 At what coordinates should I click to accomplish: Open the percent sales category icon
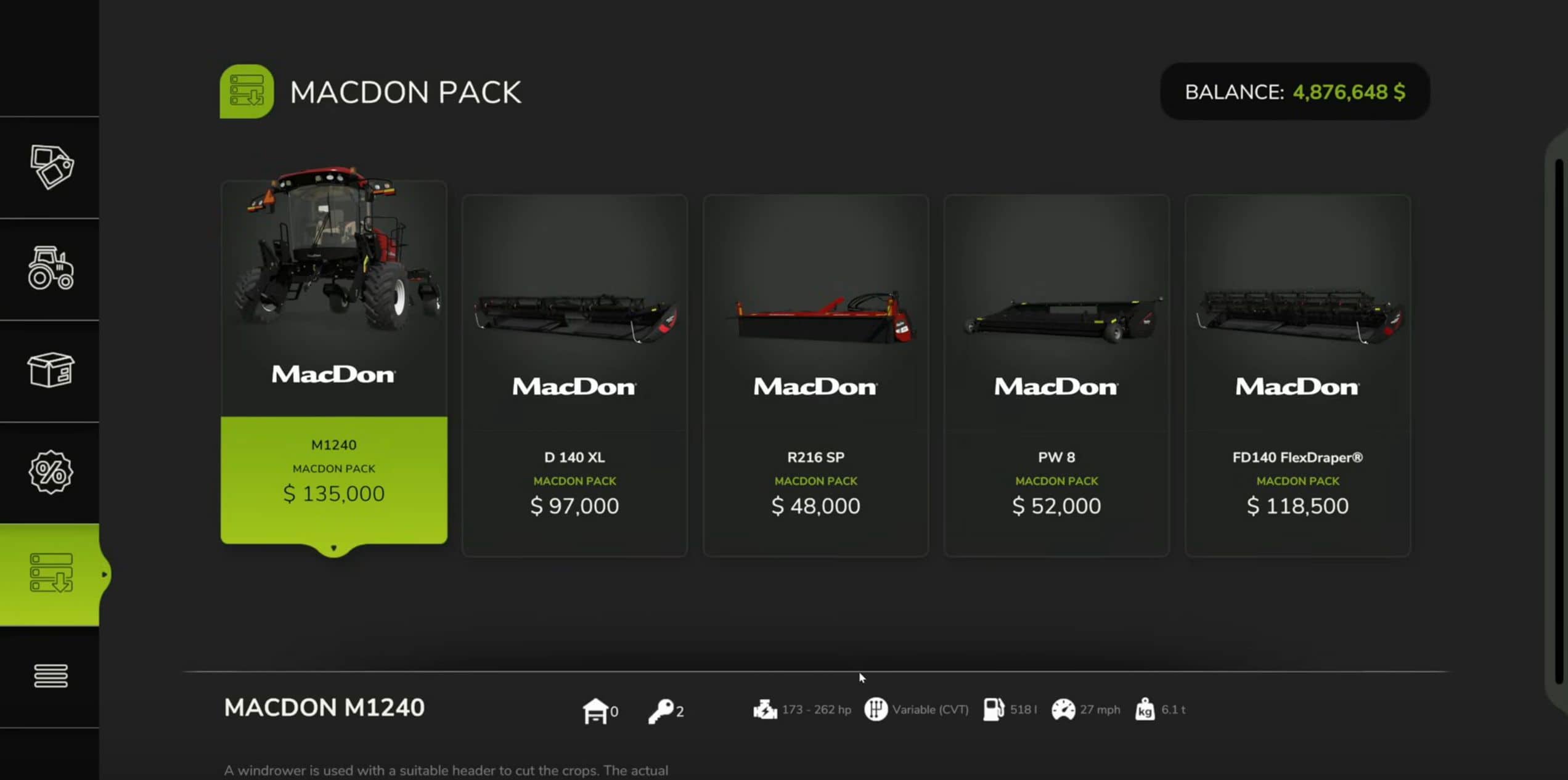[x=51, y=472]
